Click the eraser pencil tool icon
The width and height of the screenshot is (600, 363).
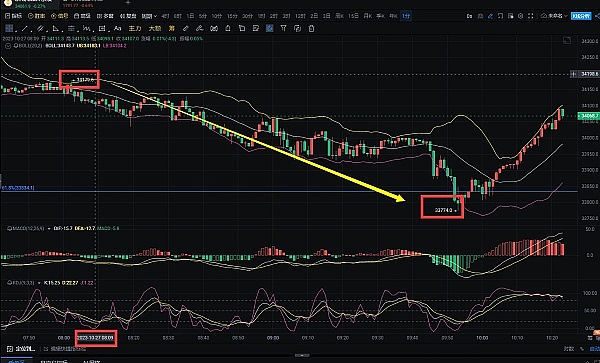pos(199,28)
